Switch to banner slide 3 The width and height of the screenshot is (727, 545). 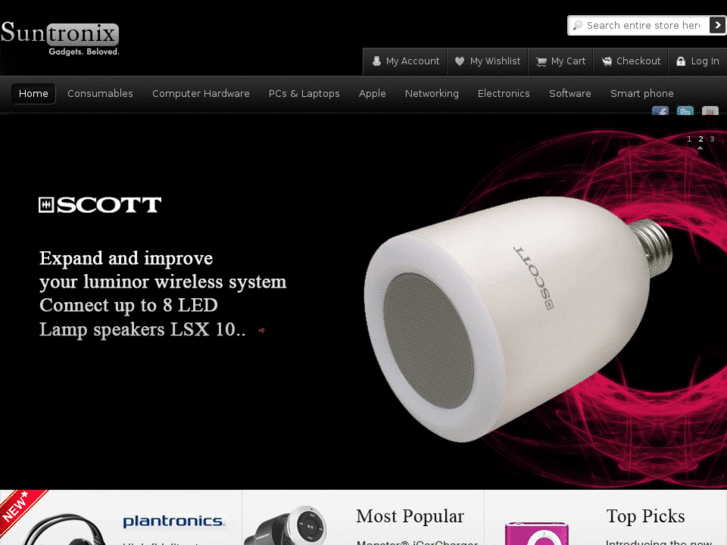(712, 139)
